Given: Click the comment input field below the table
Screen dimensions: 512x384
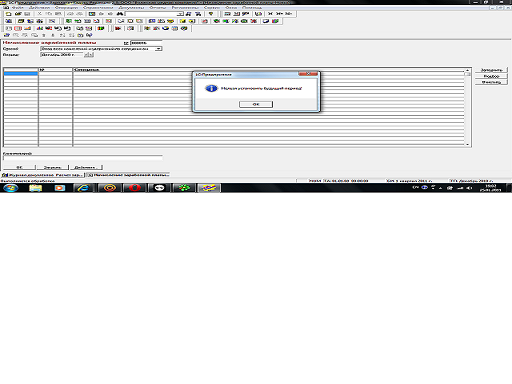Looking at the screenshot, I should tap(83, 158).
